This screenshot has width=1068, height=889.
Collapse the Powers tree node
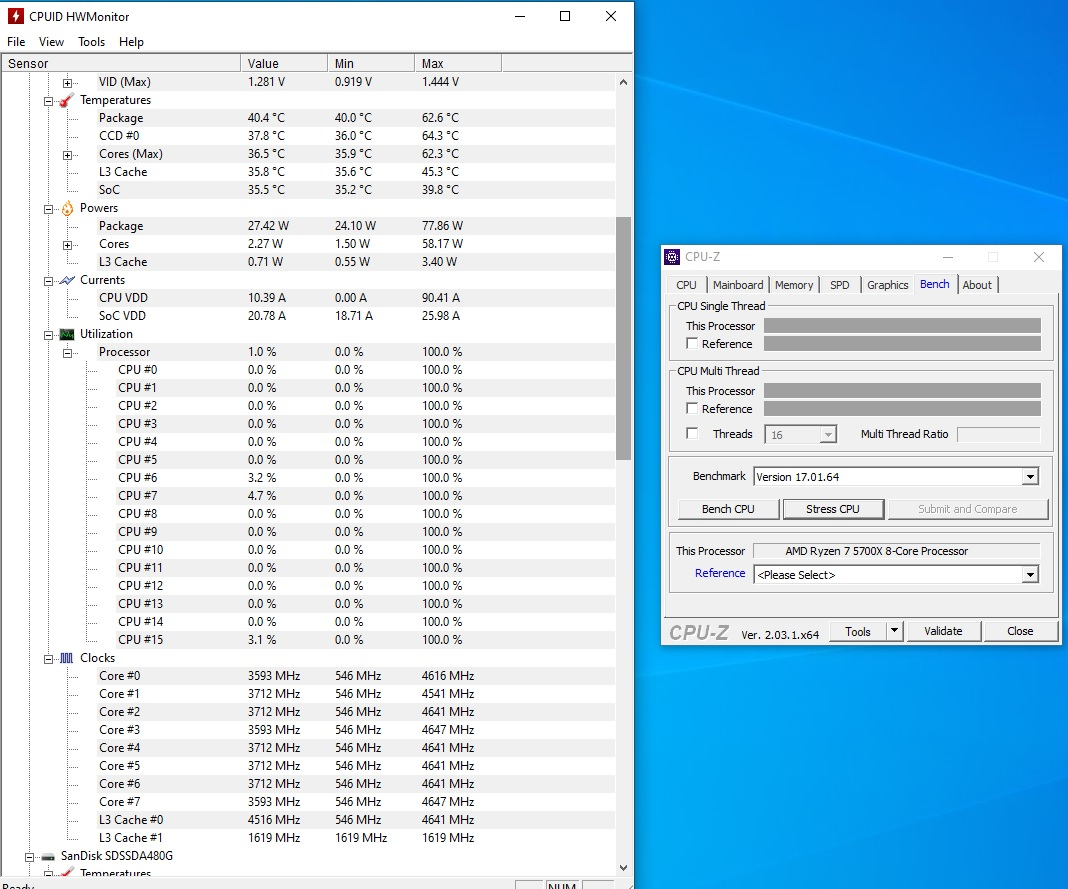point(48,209)
